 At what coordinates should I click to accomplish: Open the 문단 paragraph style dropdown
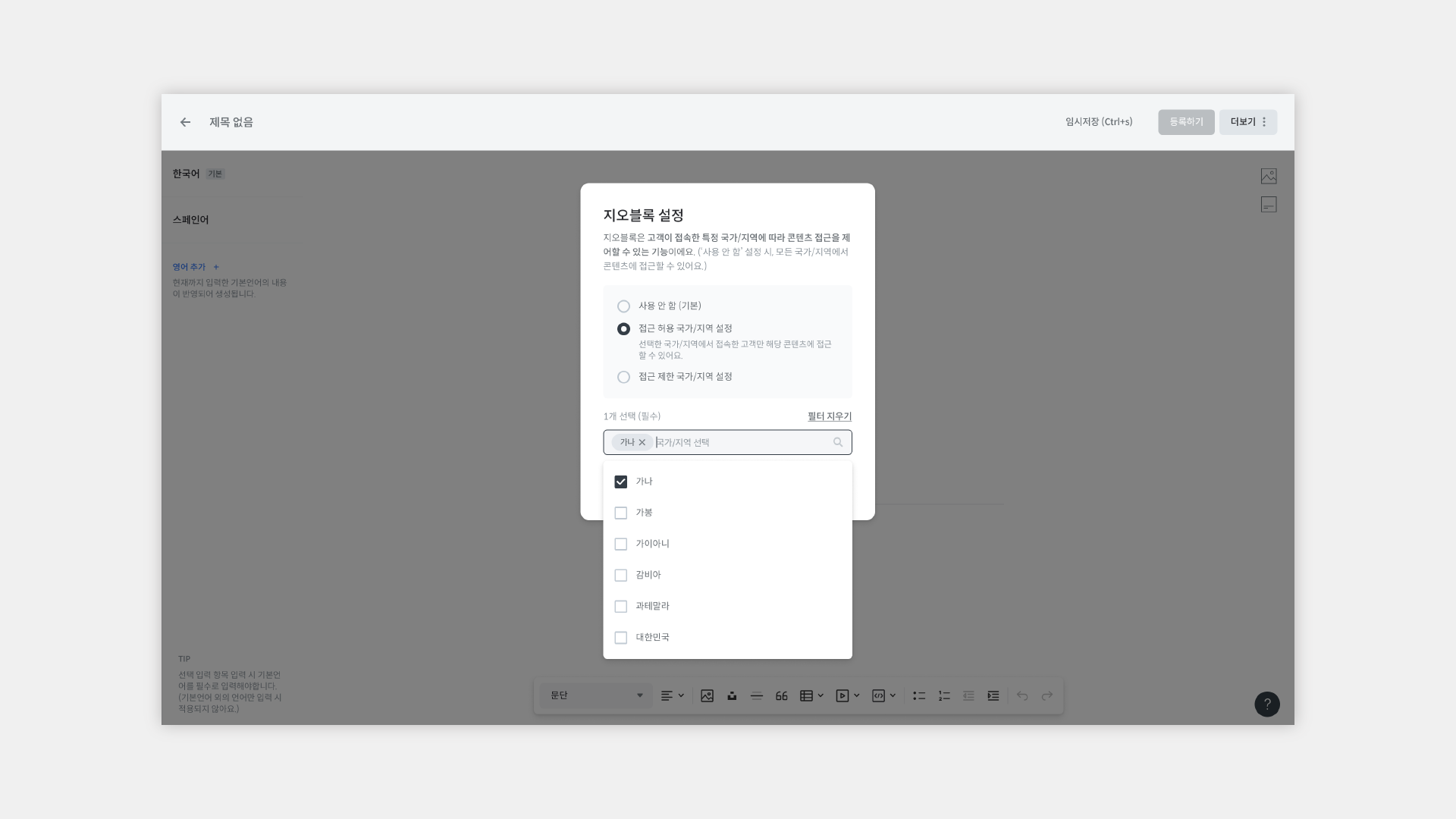(x=596, y=695)
